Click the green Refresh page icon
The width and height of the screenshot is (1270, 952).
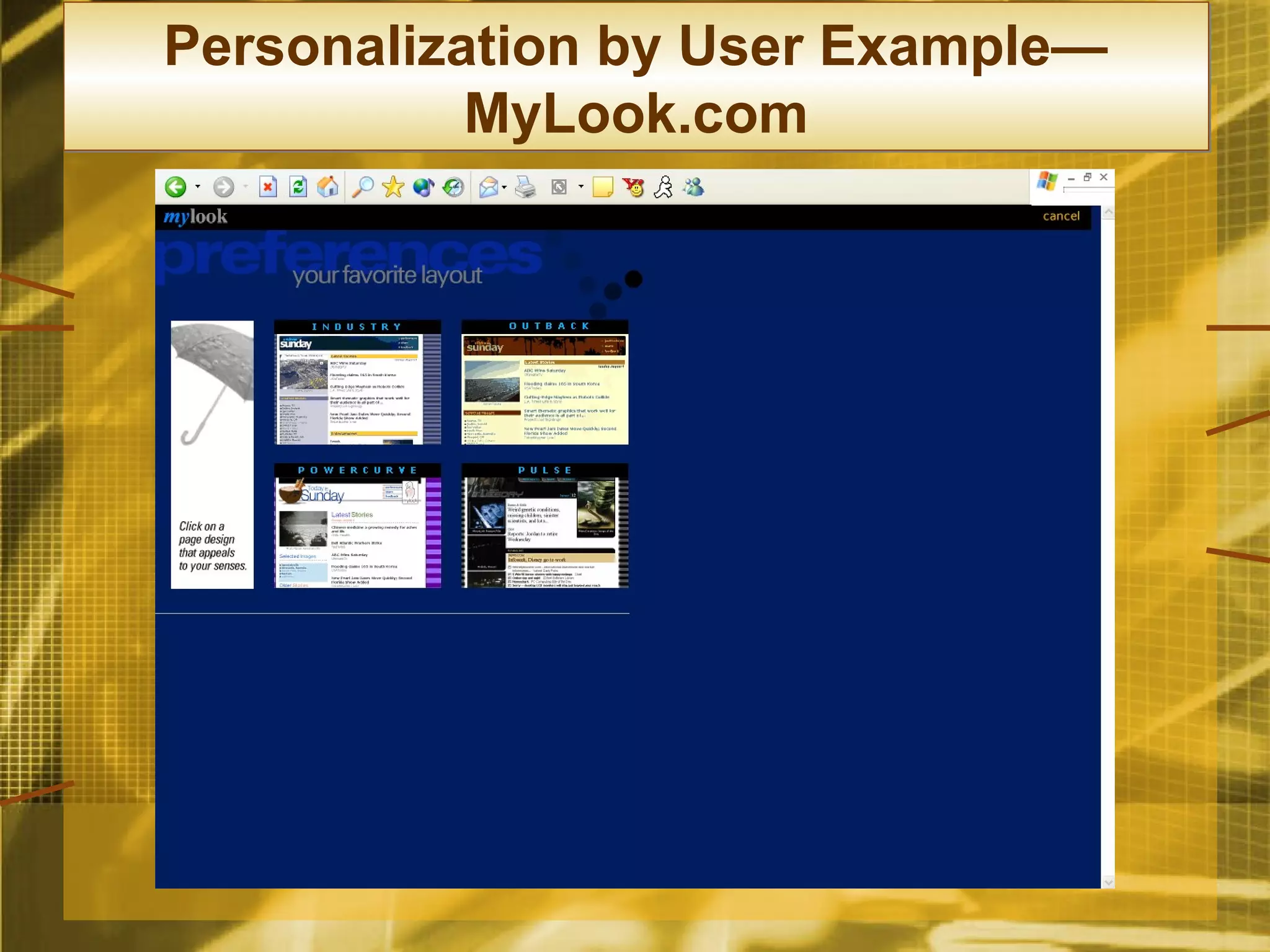298,187
